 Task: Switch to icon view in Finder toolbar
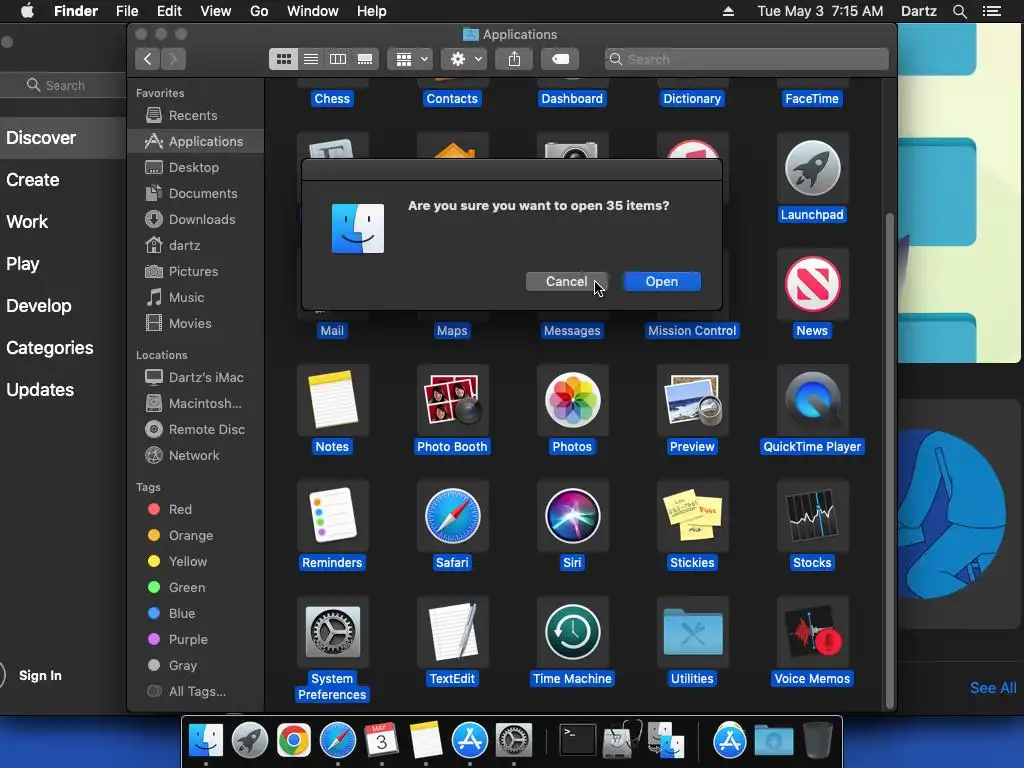283,59
